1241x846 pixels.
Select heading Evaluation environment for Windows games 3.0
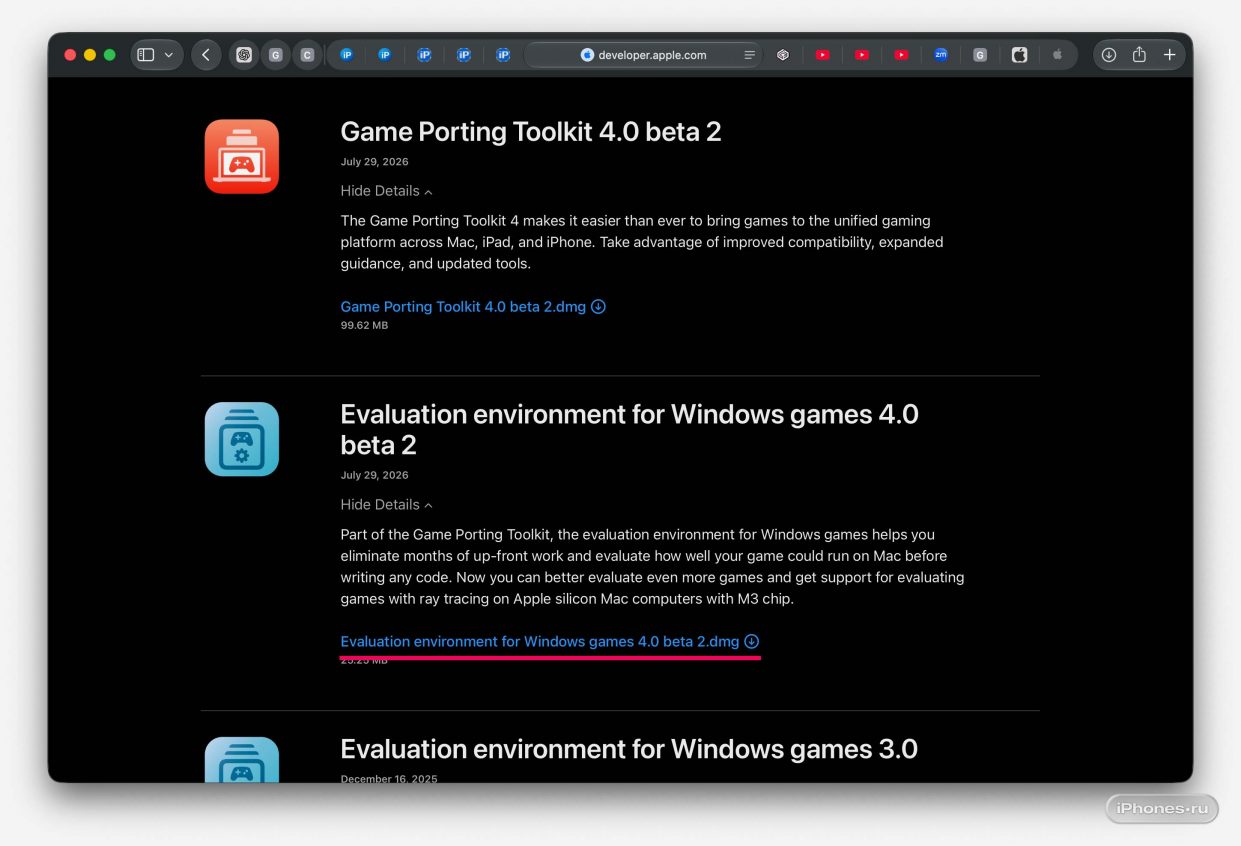pyautogui.click(x=629, y=749)
